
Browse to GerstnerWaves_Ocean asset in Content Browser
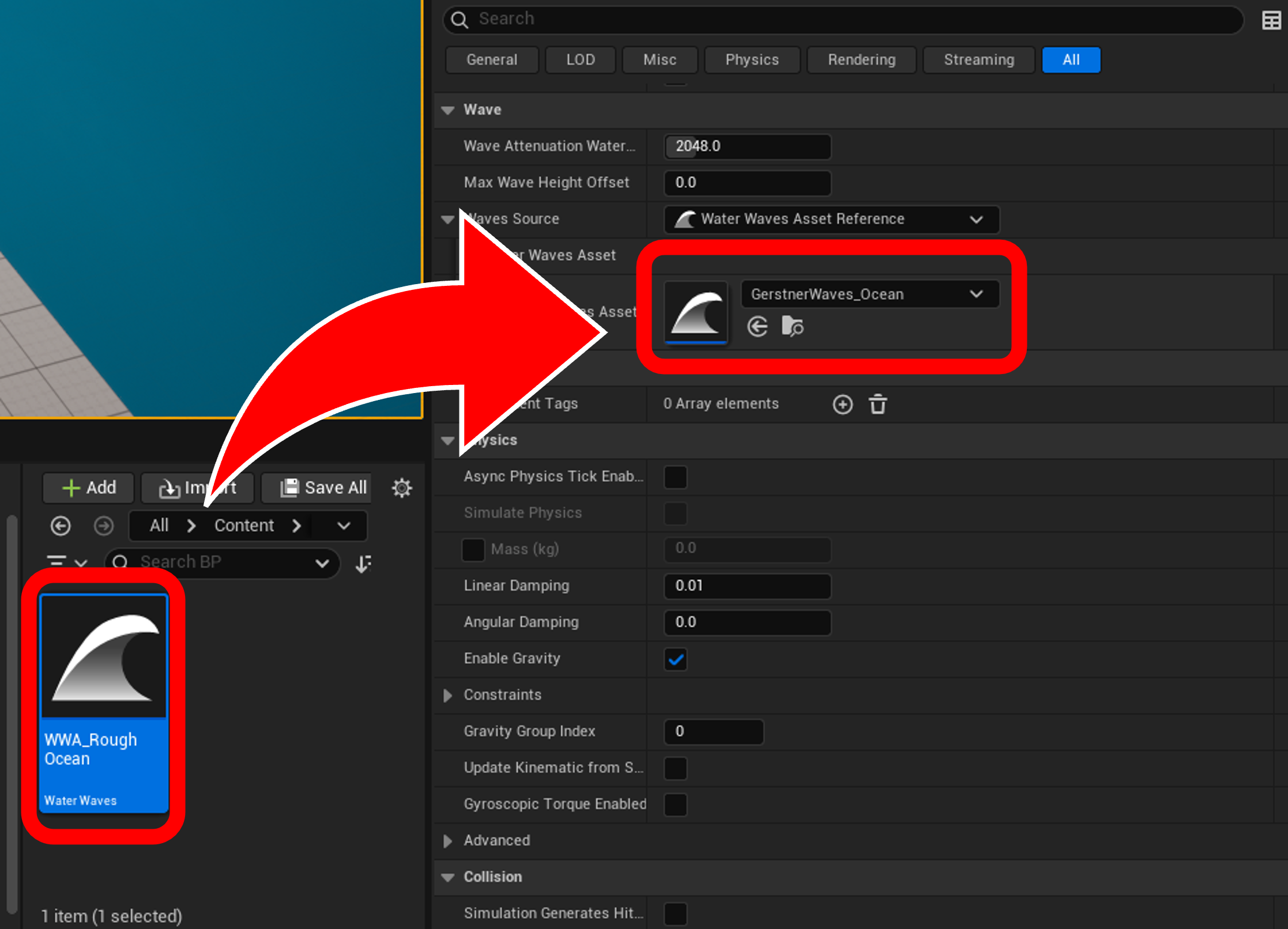[x=792, y=326]
